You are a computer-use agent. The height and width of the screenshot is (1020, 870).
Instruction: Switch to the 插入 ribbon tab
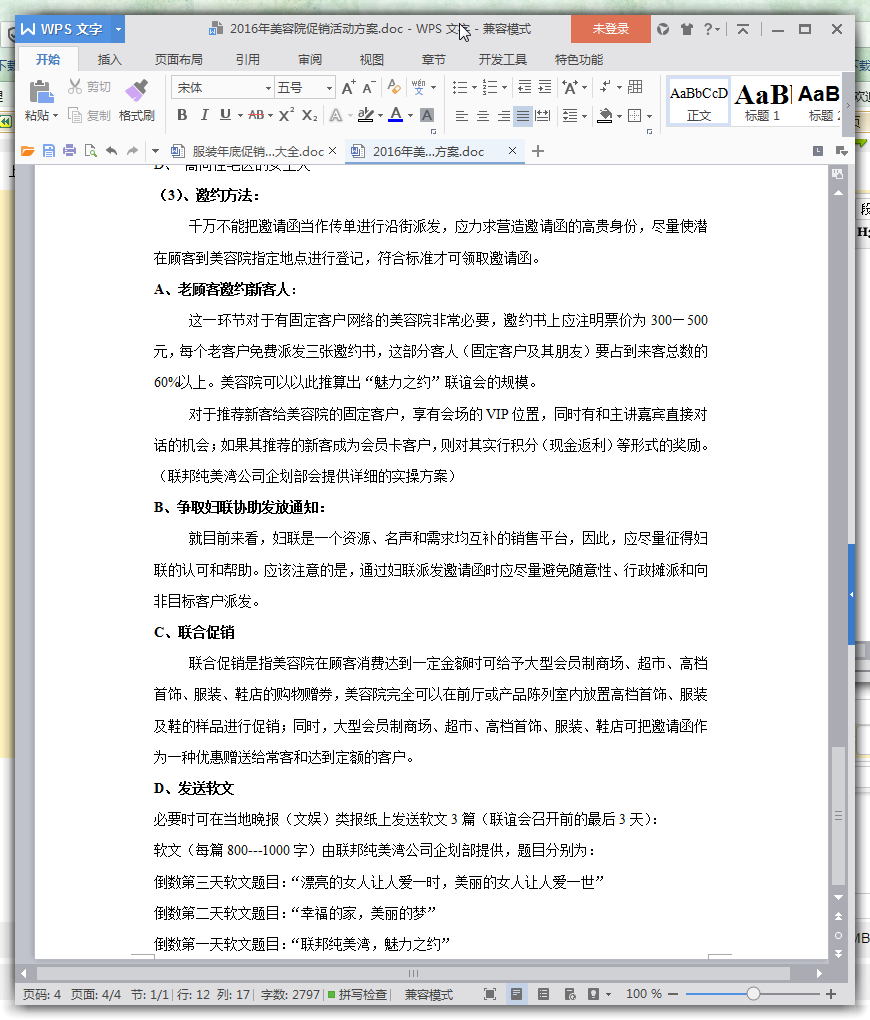tap(110, 59)
